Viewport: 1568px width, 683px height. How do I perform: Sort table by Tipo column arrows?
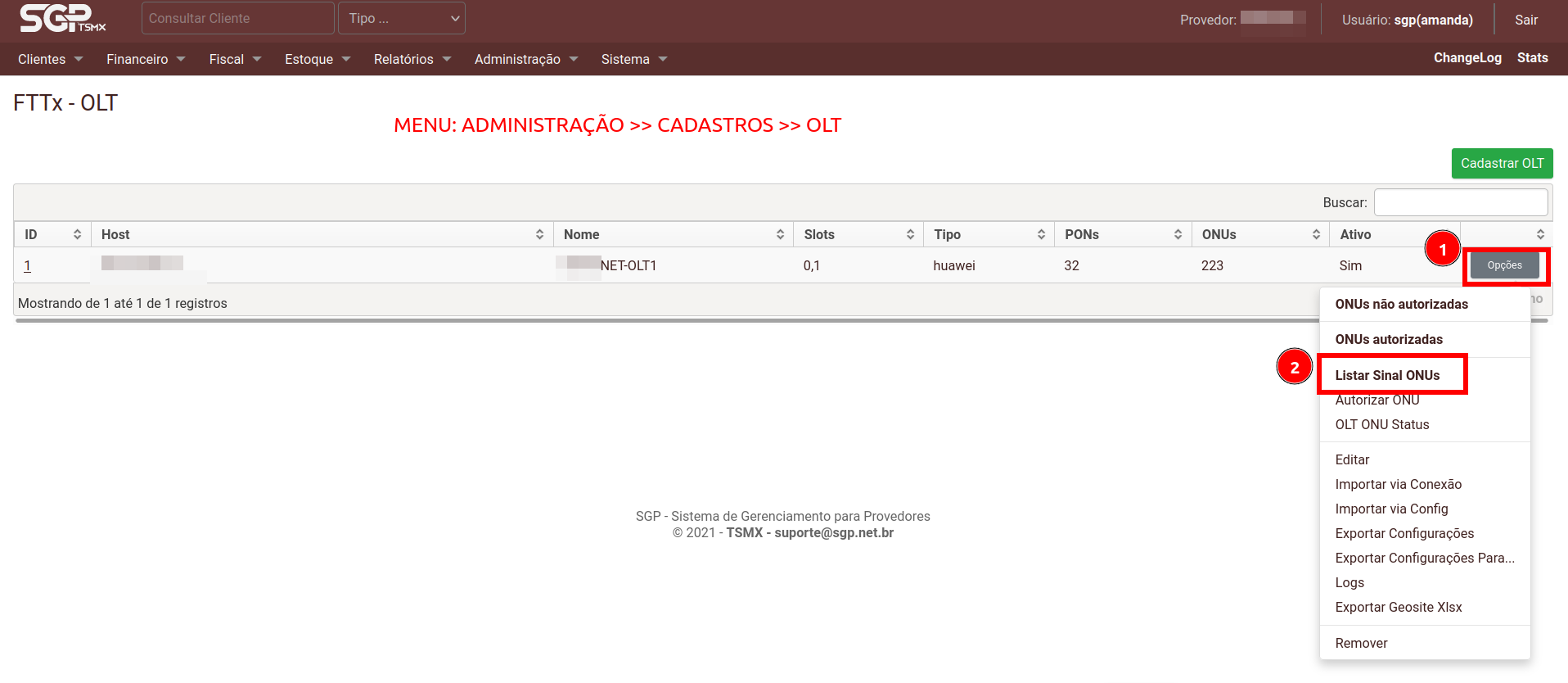point(1041,234)
